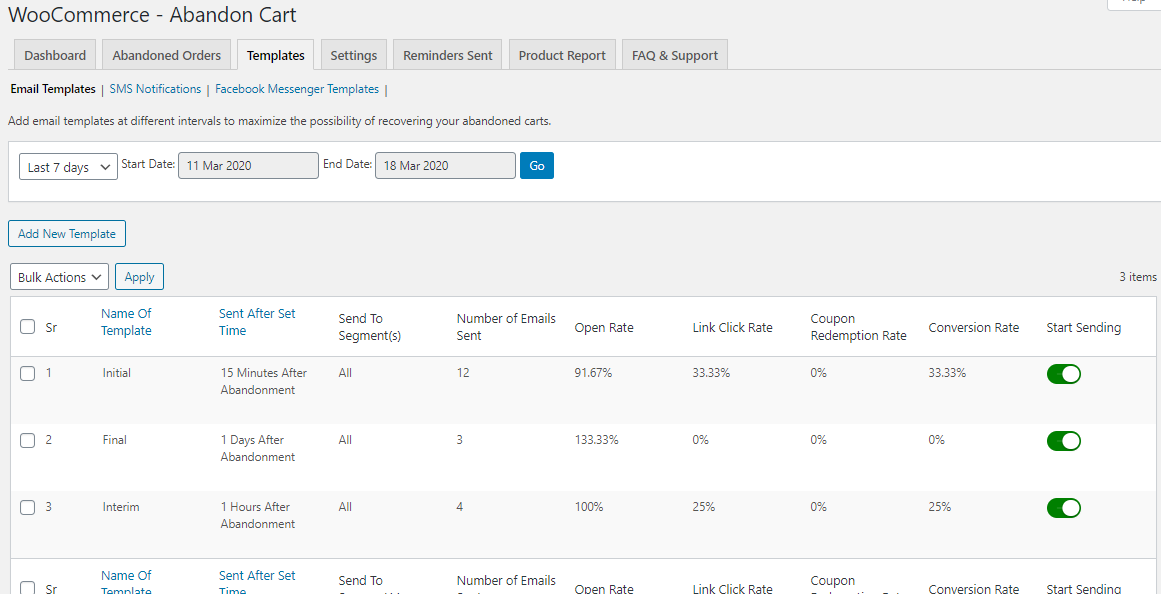Go to Reminders Sent tab

coord(447,55)
